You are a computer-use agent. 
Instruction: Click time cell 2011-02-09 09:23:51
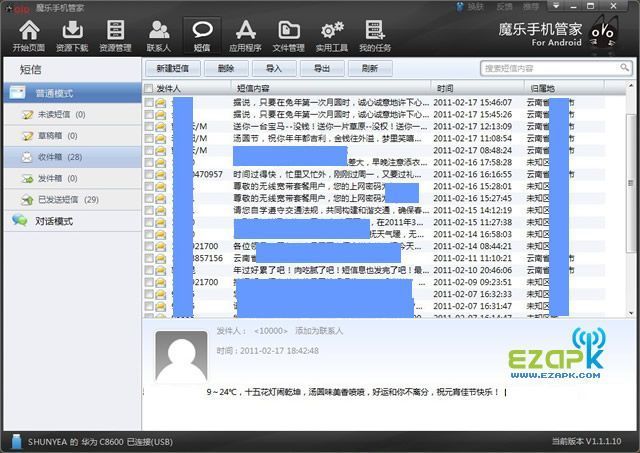pos(472,282)
